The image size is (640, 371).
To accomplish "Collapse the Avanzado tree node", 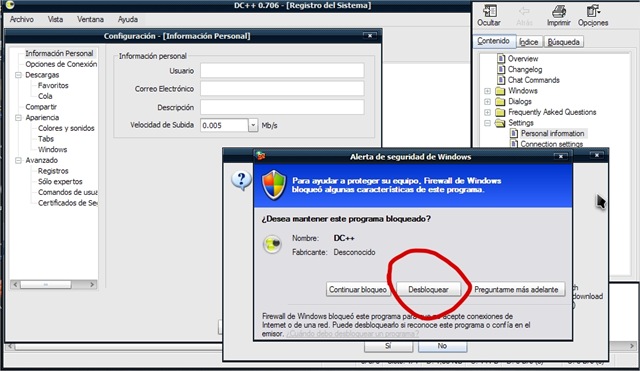I will (18, 160).
